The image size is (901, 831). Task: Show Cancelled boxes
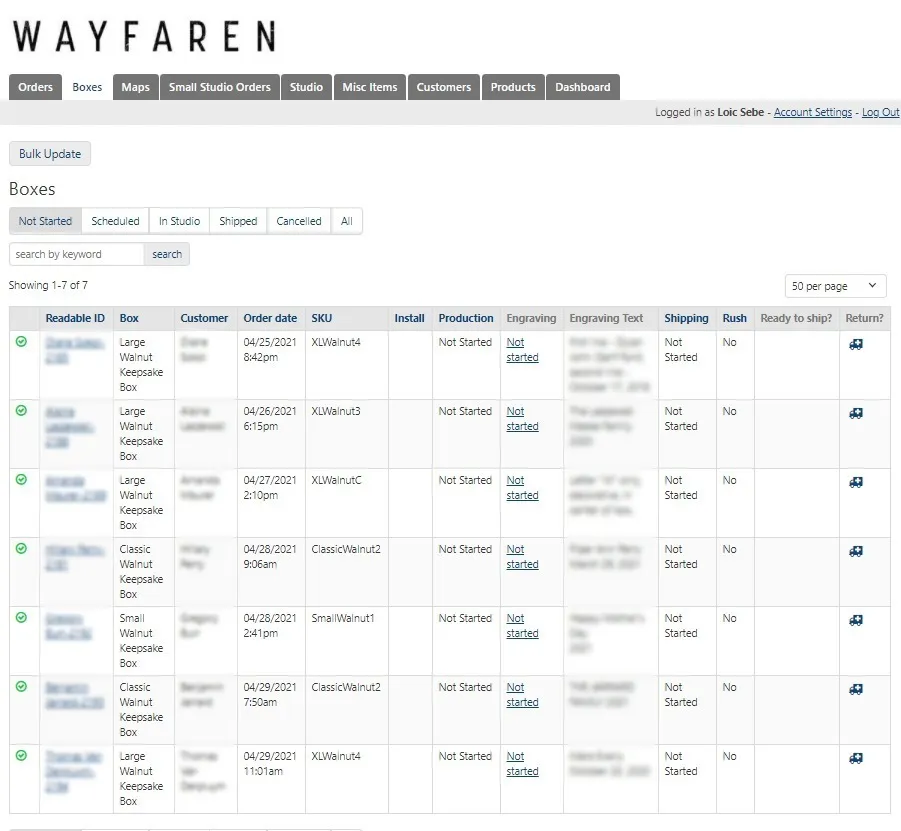pyautogui.click(x=299, y=221)
